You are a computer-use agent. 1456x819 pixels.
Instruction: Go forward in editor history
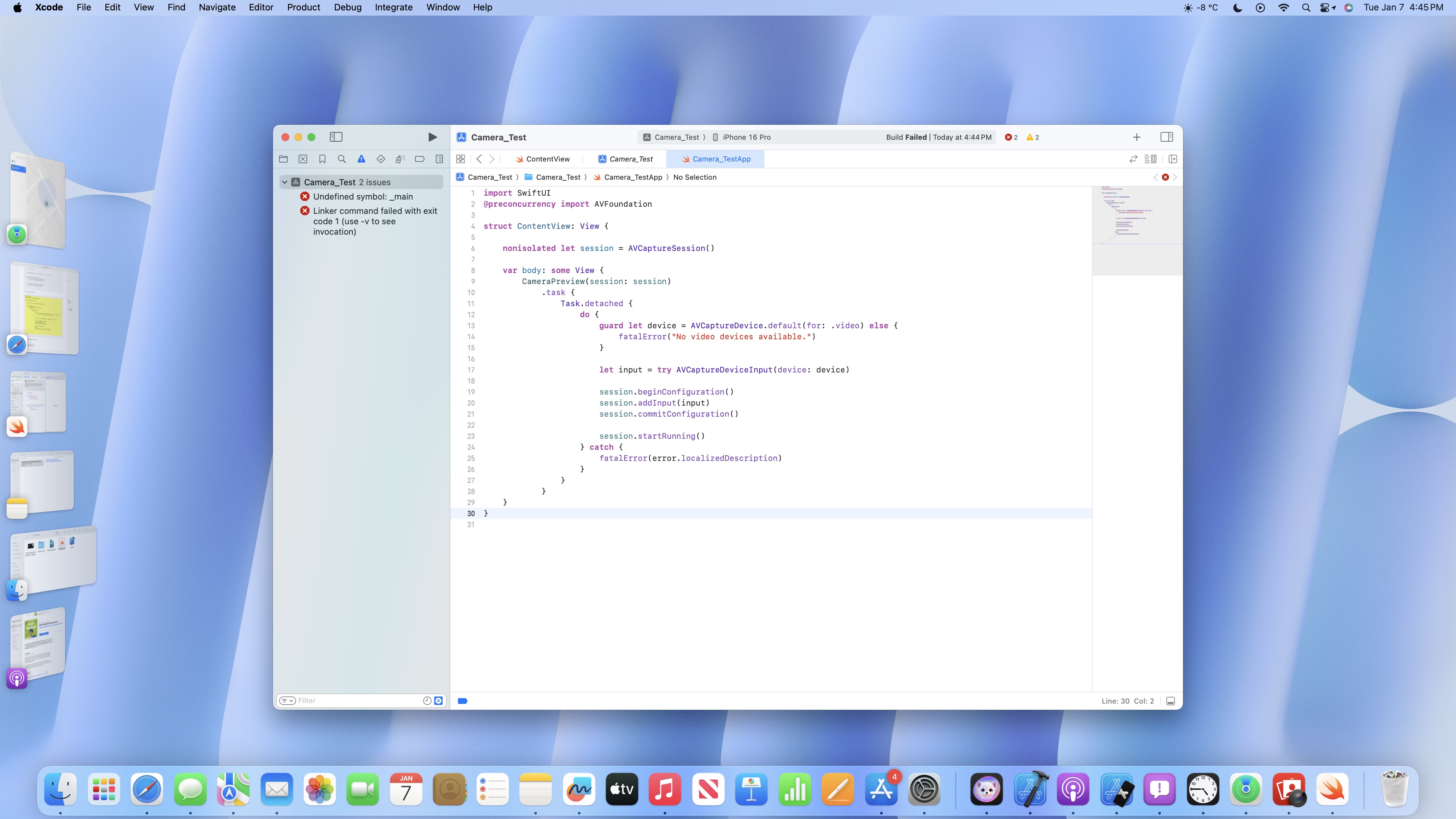tap(492, 159)
